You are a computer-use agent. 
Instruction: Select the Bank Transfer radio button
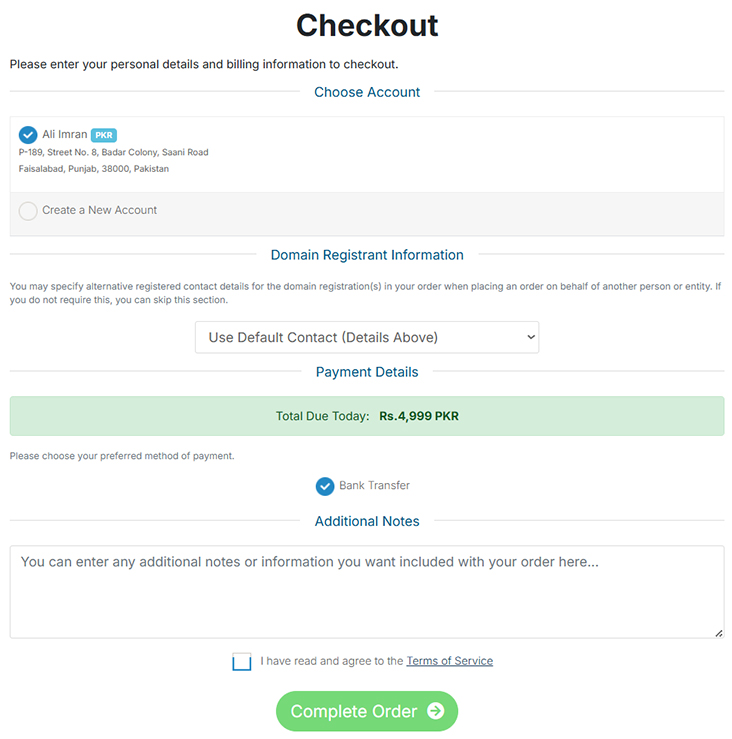tap(325, 486)
